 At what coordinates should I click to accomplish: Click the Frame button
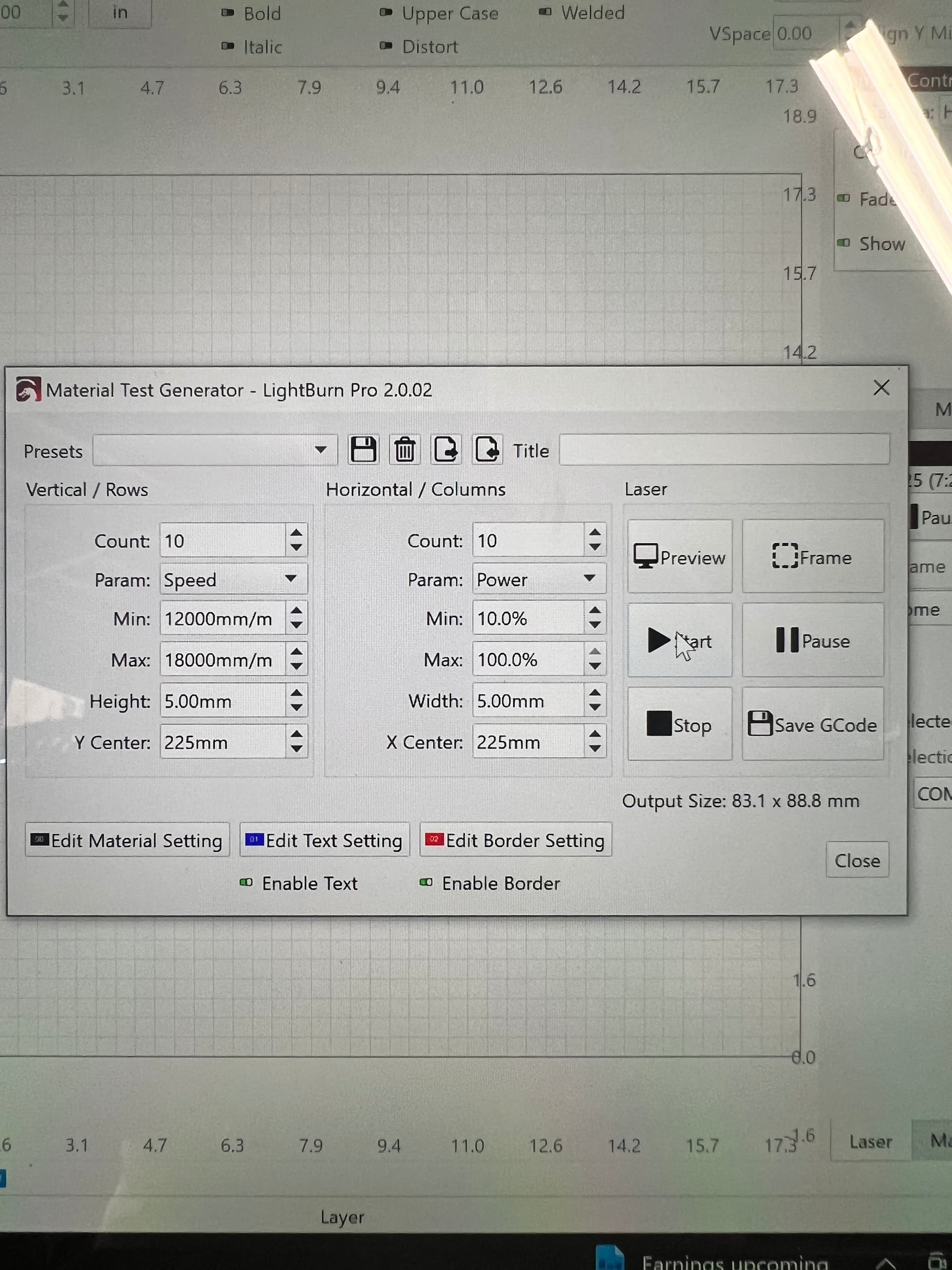tap(812, 556)
